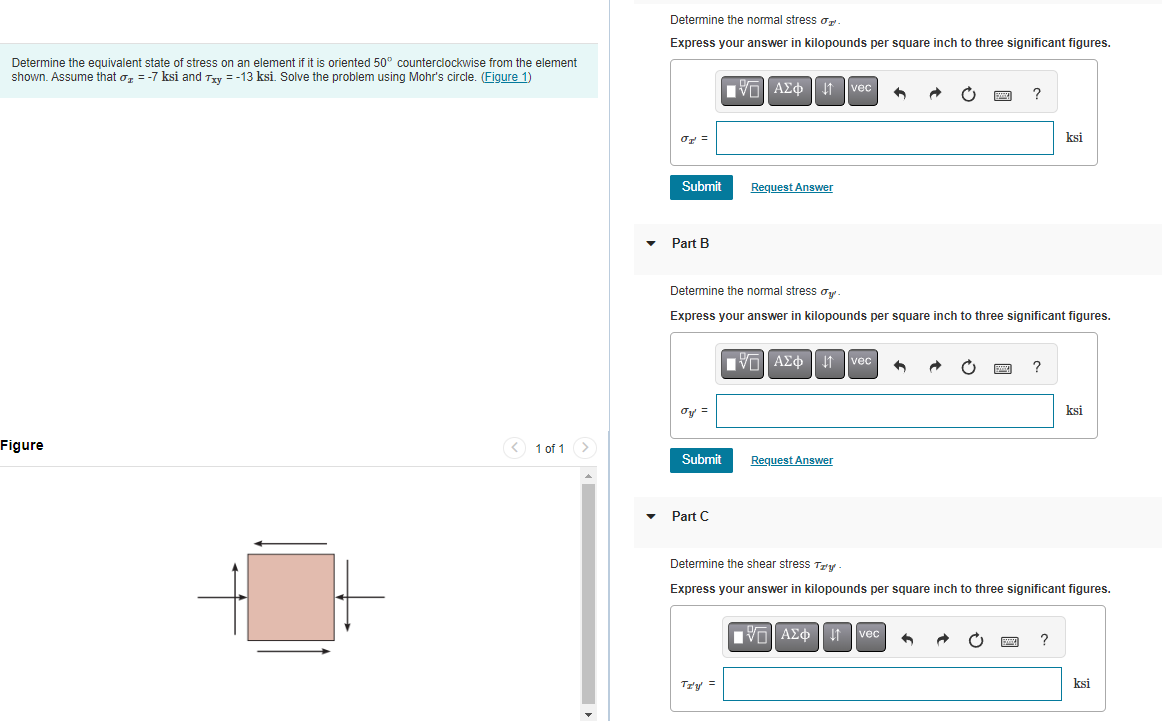Click the σy' answer input field
Screen dimensions: 1162x721
(x=885, y=411)
